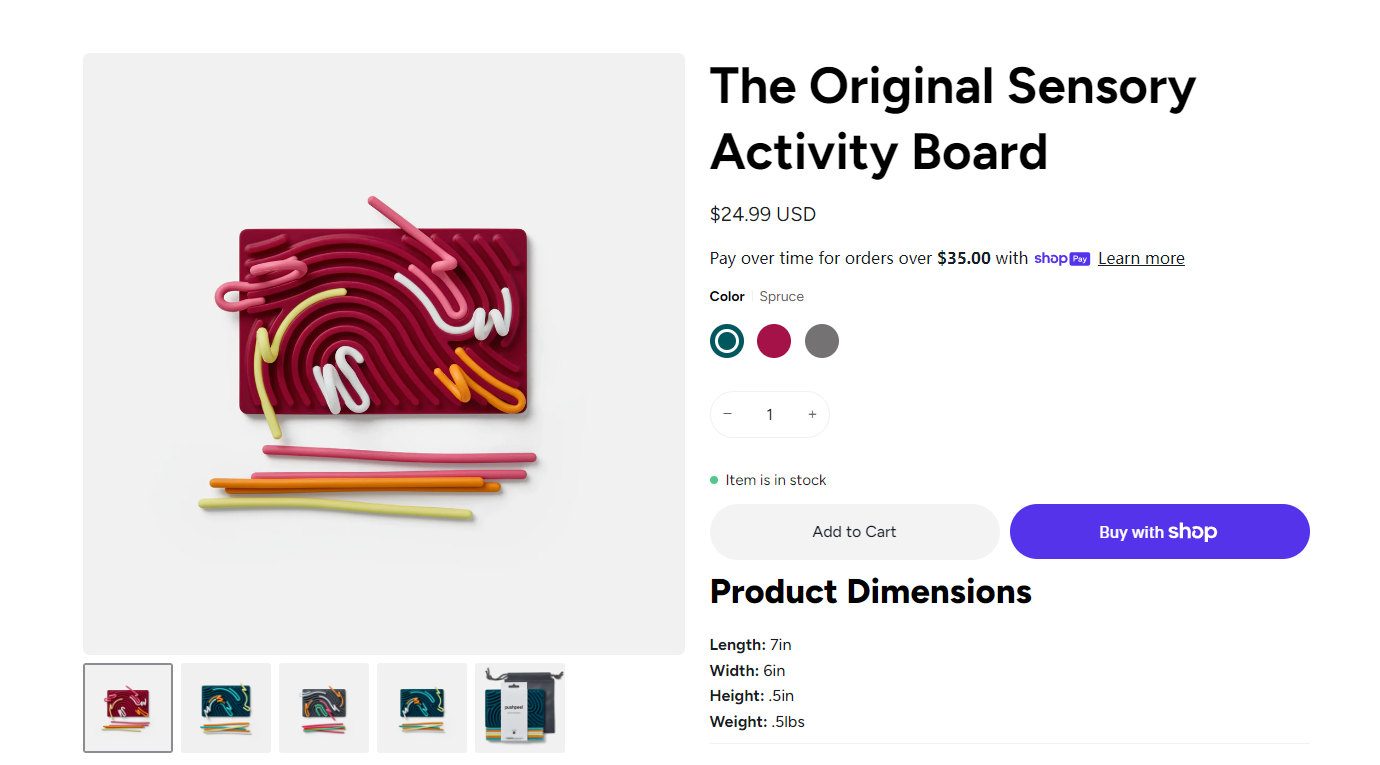Viewport: 1380px width, 765px height.
Task: Click the plus icon to increase quantity
Action: click(x=812, y=414)
